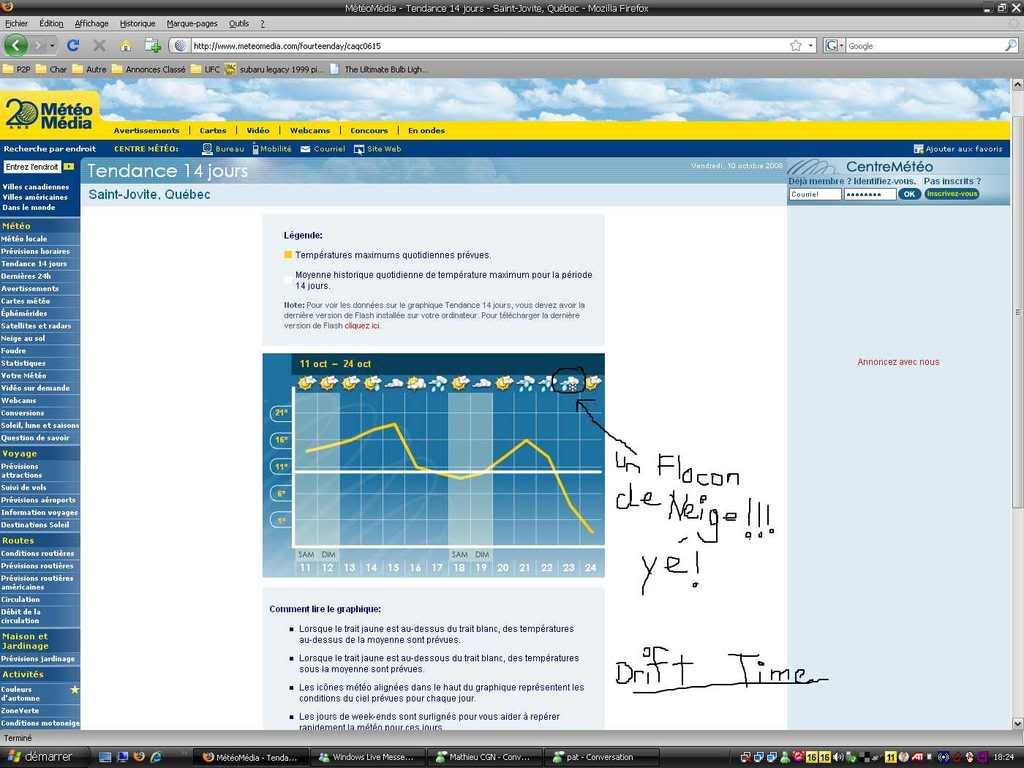Open a new tab with the green plus icon
The width and height of the screenshot is (1024, 768).
pos(153,46)
